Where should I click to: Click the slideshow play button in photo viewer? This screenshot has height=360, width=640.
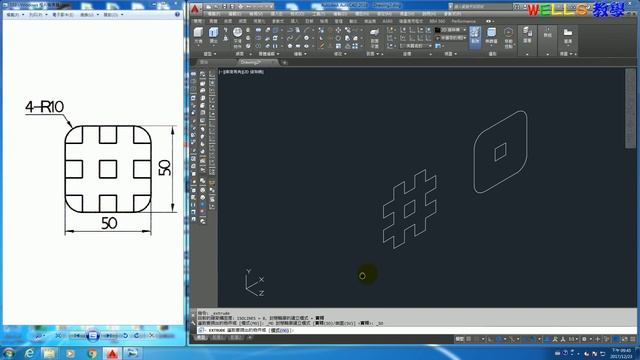pyautogui.click(x=93, y=336)
